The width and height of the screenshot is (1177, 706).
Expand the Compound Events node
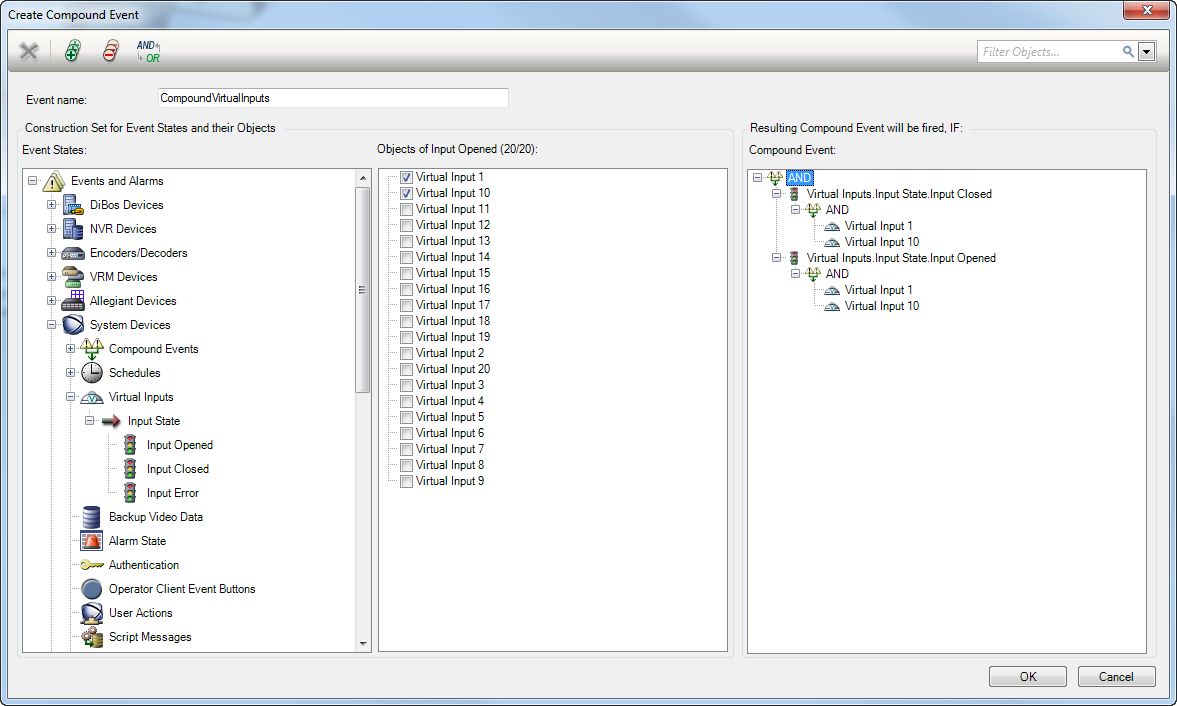tap(71, 349)
